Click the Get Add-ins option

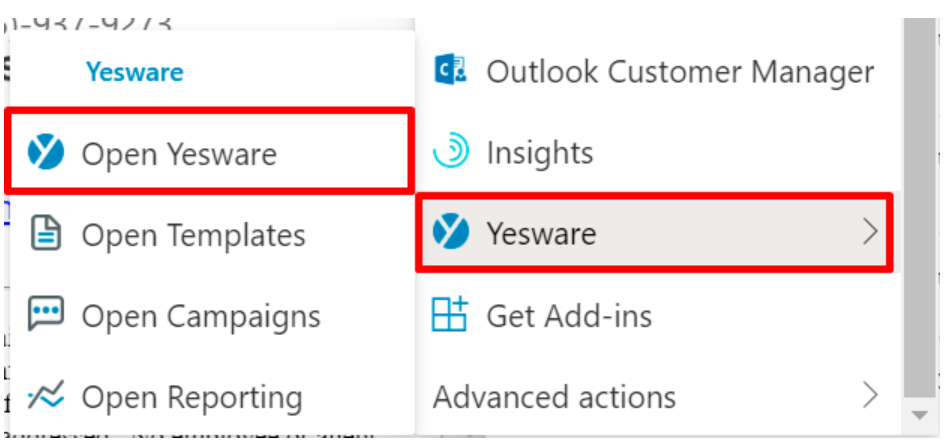(659, 315)
